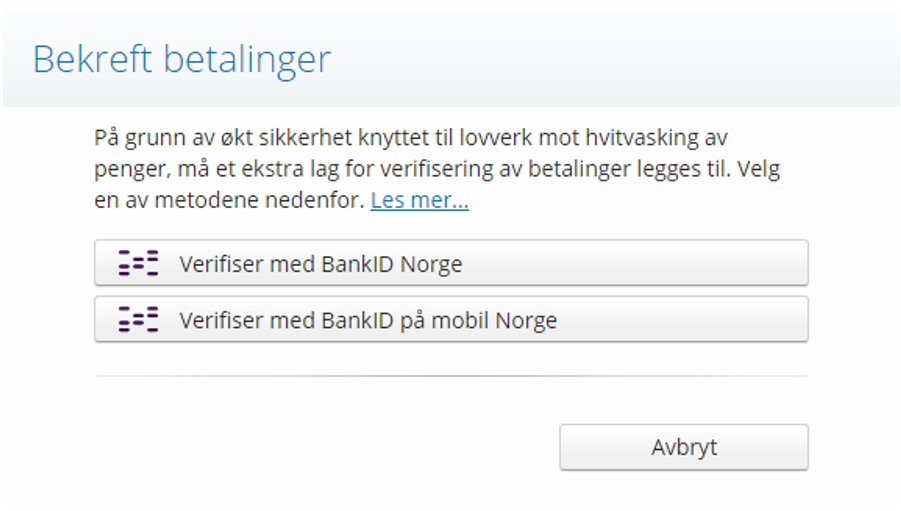Click the BankID logo on the mobil option
Screen dimensions: 901x511
click(138, 320)
